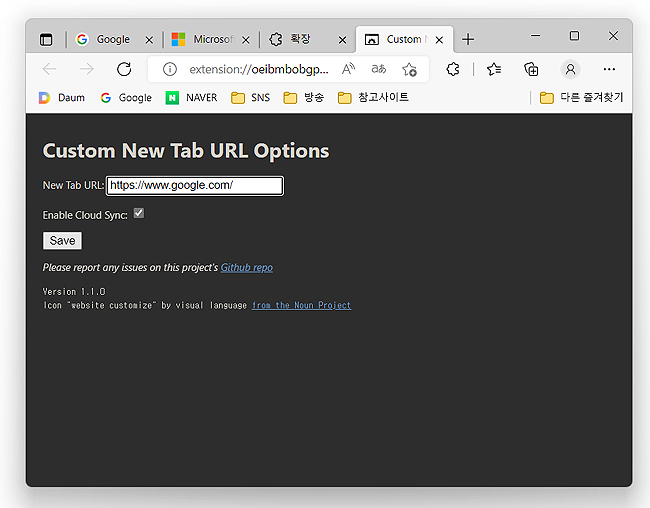
Task: Click the Save button
Action: tap(62, 241)
